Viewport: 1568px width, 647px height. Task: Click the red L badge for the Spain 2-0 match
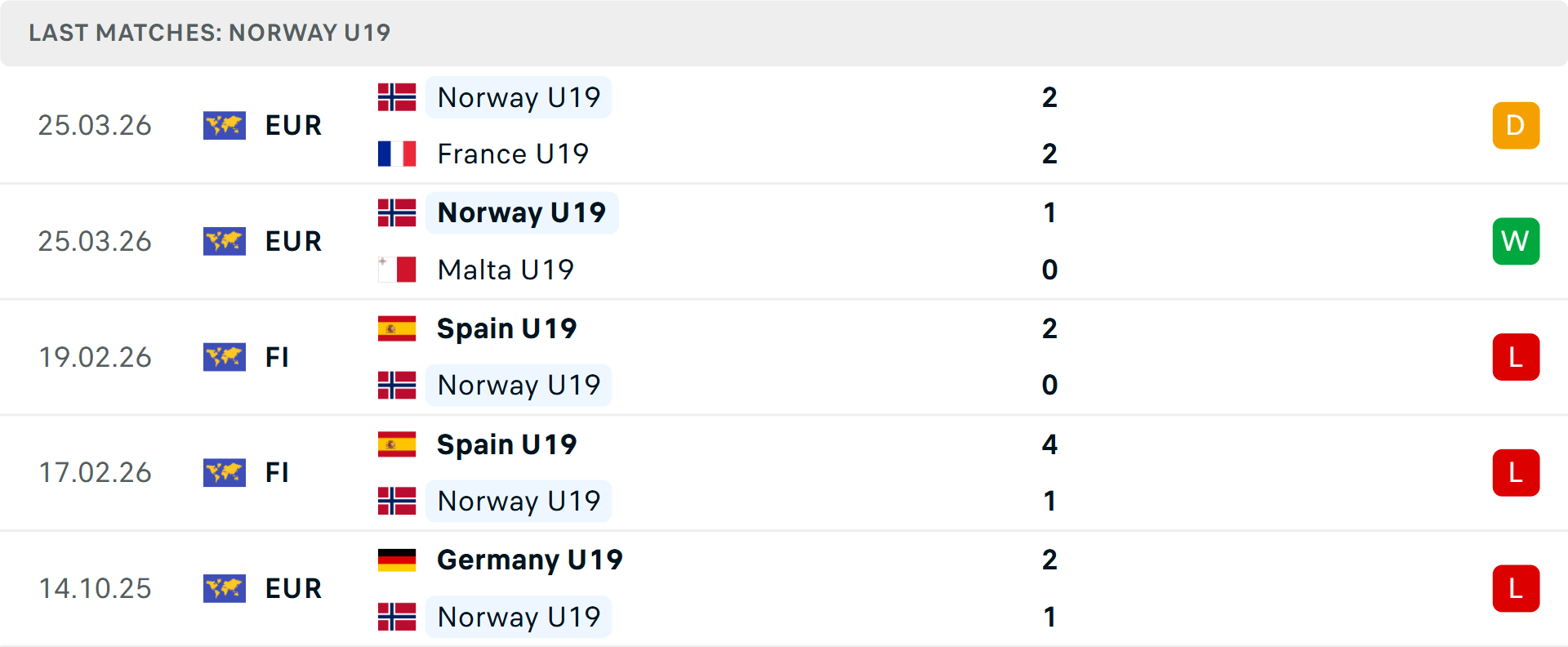pos(1516,357)
